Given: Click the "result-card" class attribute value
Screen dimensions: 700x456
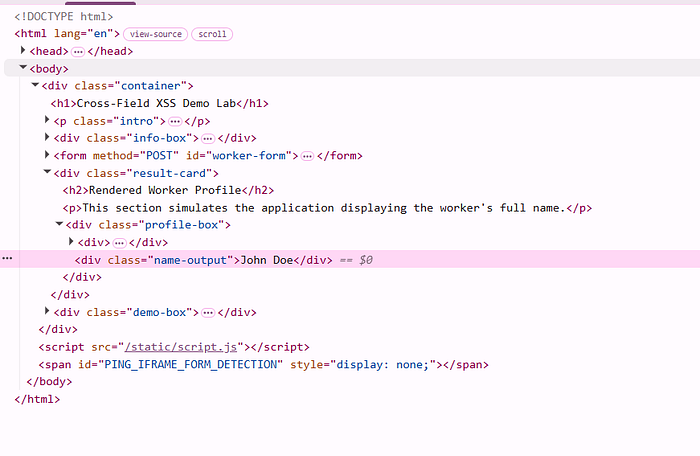Looking at the screenshot, I should tap(169, 173).
